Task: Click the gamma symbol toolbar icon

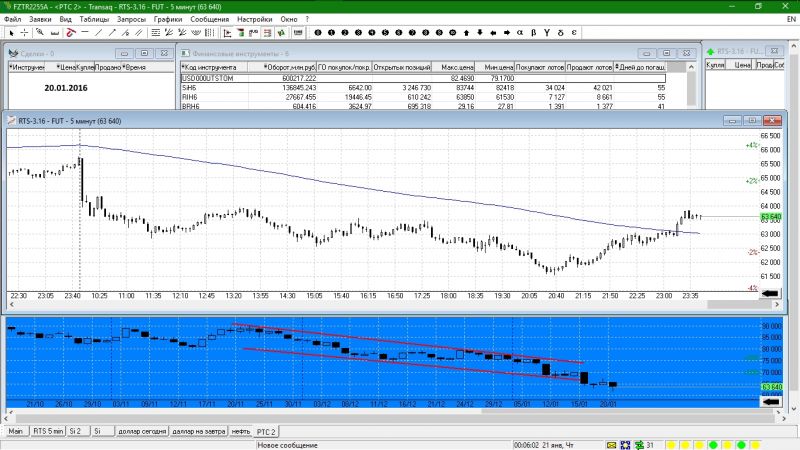Action: tap(547, 33)
